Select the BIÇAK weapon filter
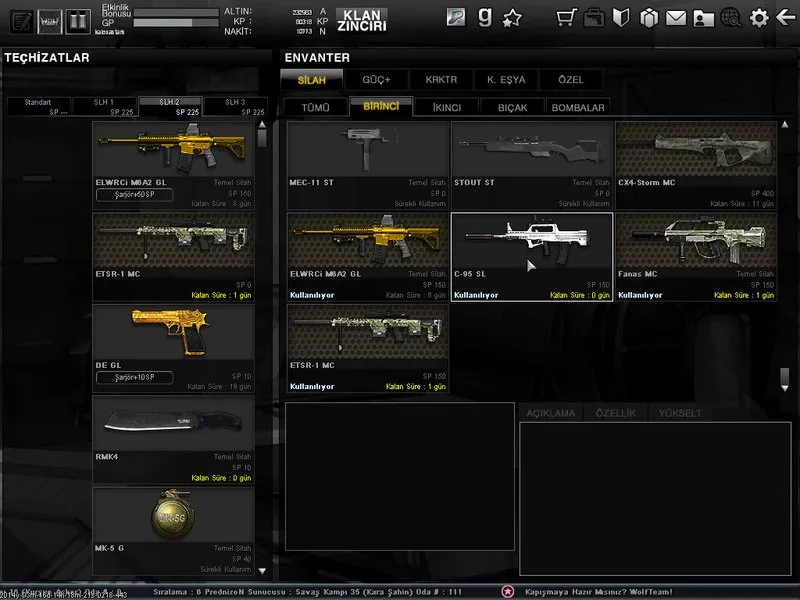Screen dimensions: 800x600 click(512, 107)
